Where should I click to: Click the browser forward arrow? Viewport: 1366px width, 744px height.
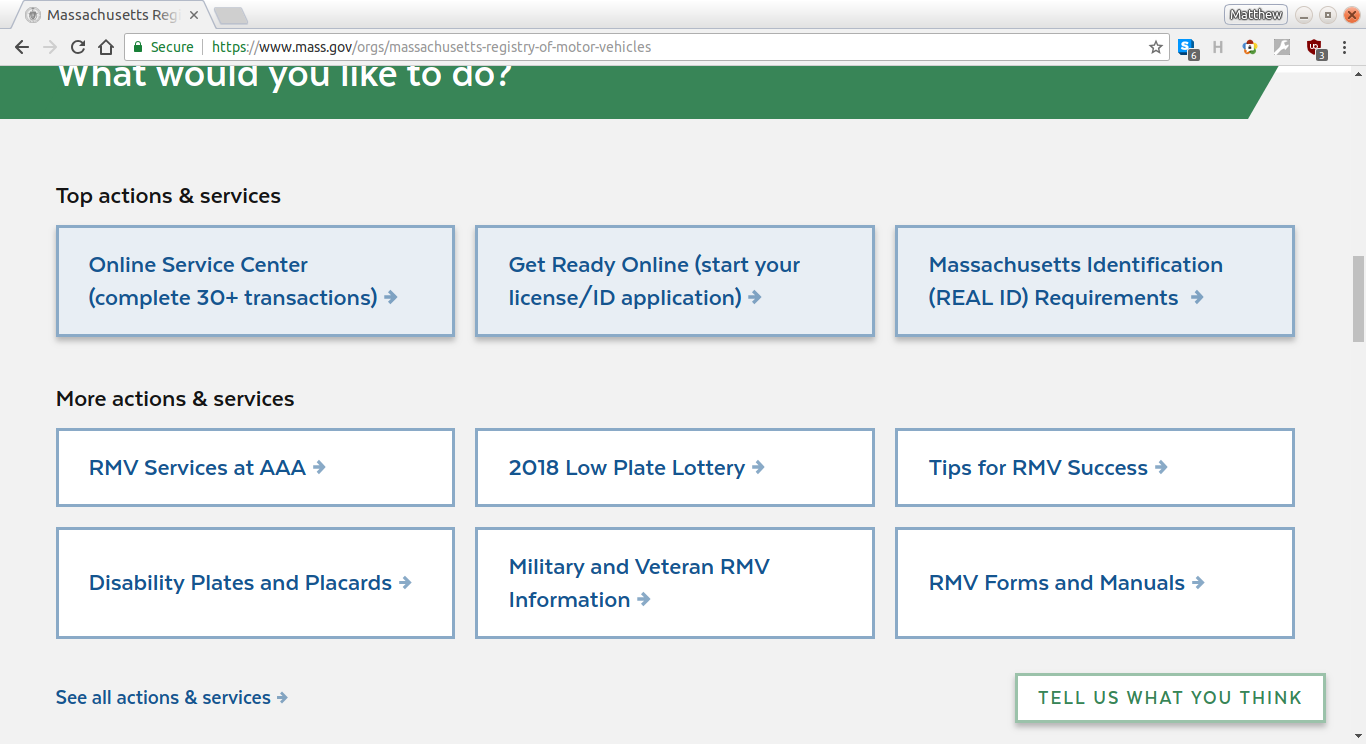(50, 47)
